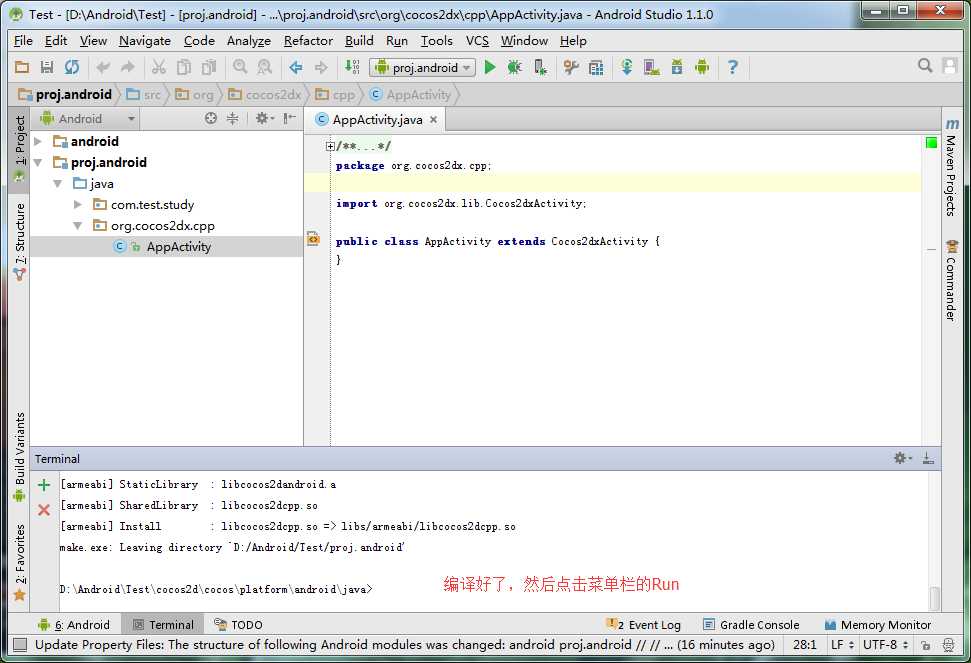The width and height of the screenshot is (971, 663).
Task: Open Search Everywhere magnifier icon
Action: [x=925, y=66]
